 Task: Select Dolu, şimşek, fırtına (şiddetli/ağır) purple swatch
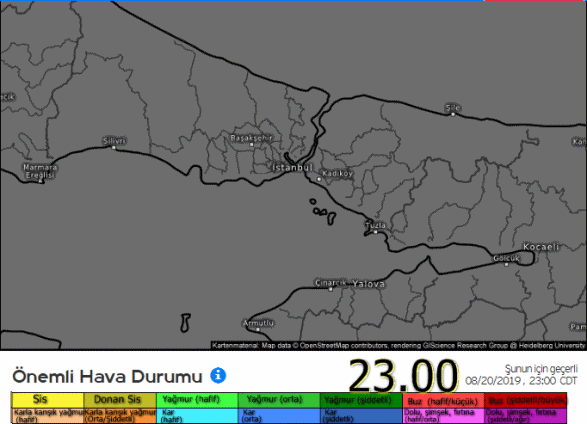(526, 415)
